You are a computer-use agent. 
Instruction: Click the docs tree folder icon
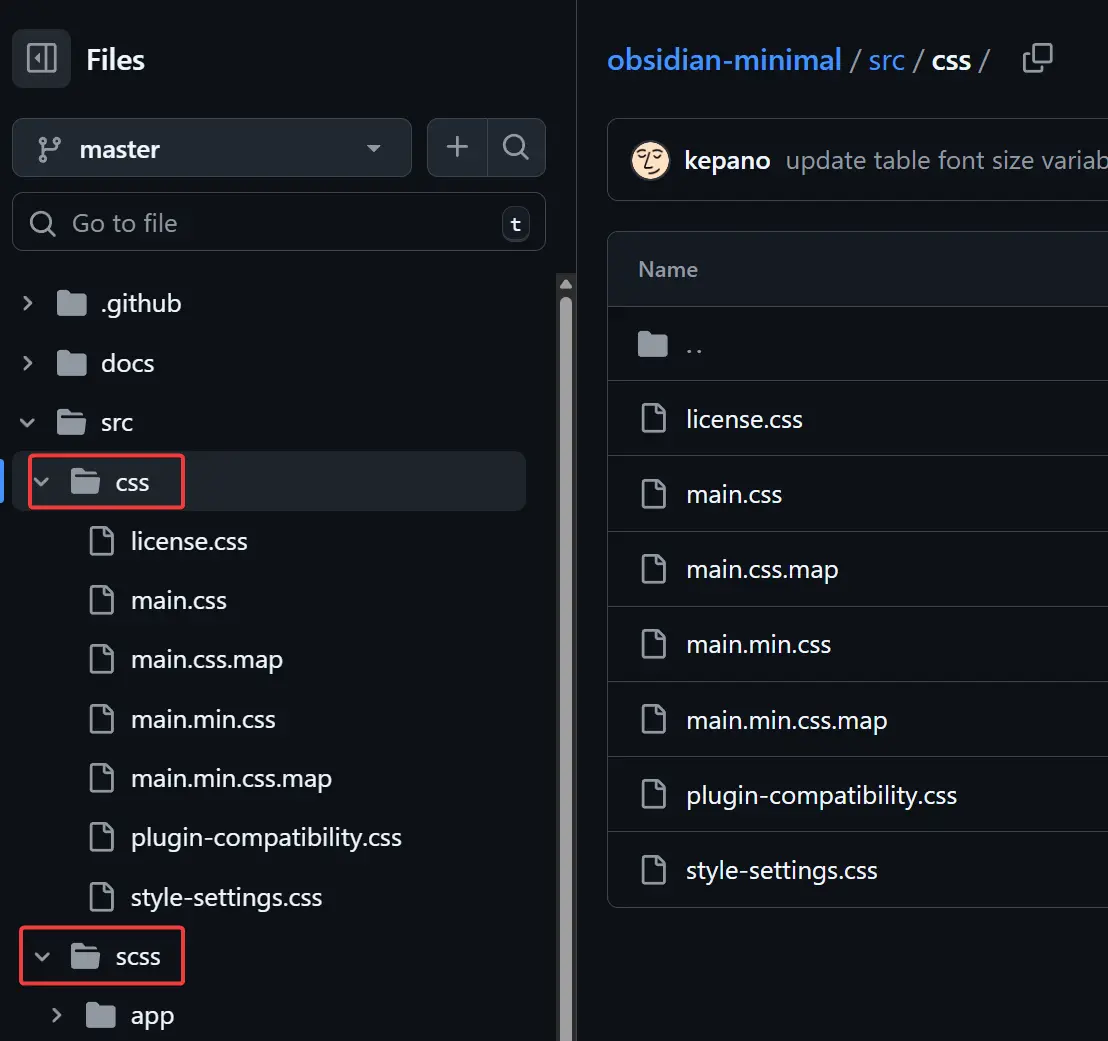pos(71,363)
